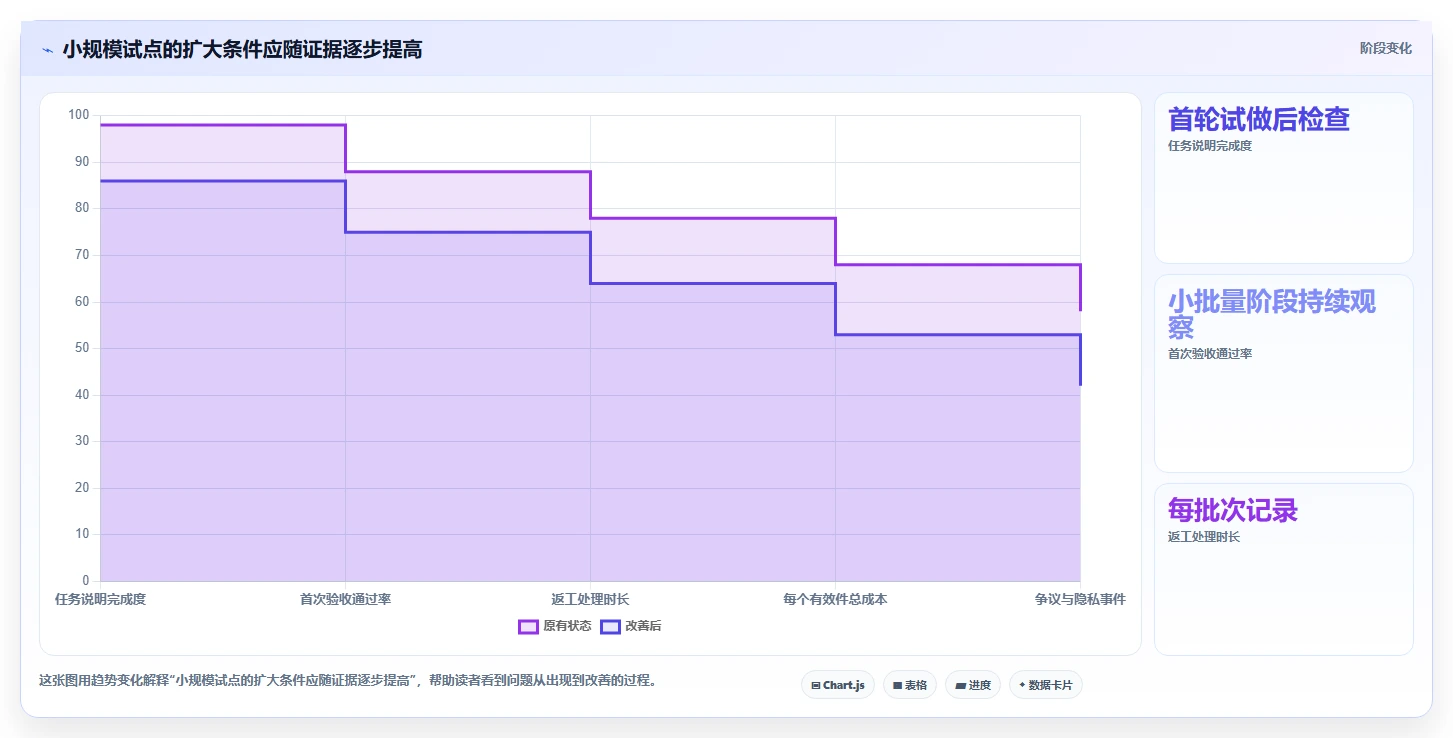Viewport: 1453px width, 738px height.
Task: Open the Chart.js chip
Action: [838, 685]
